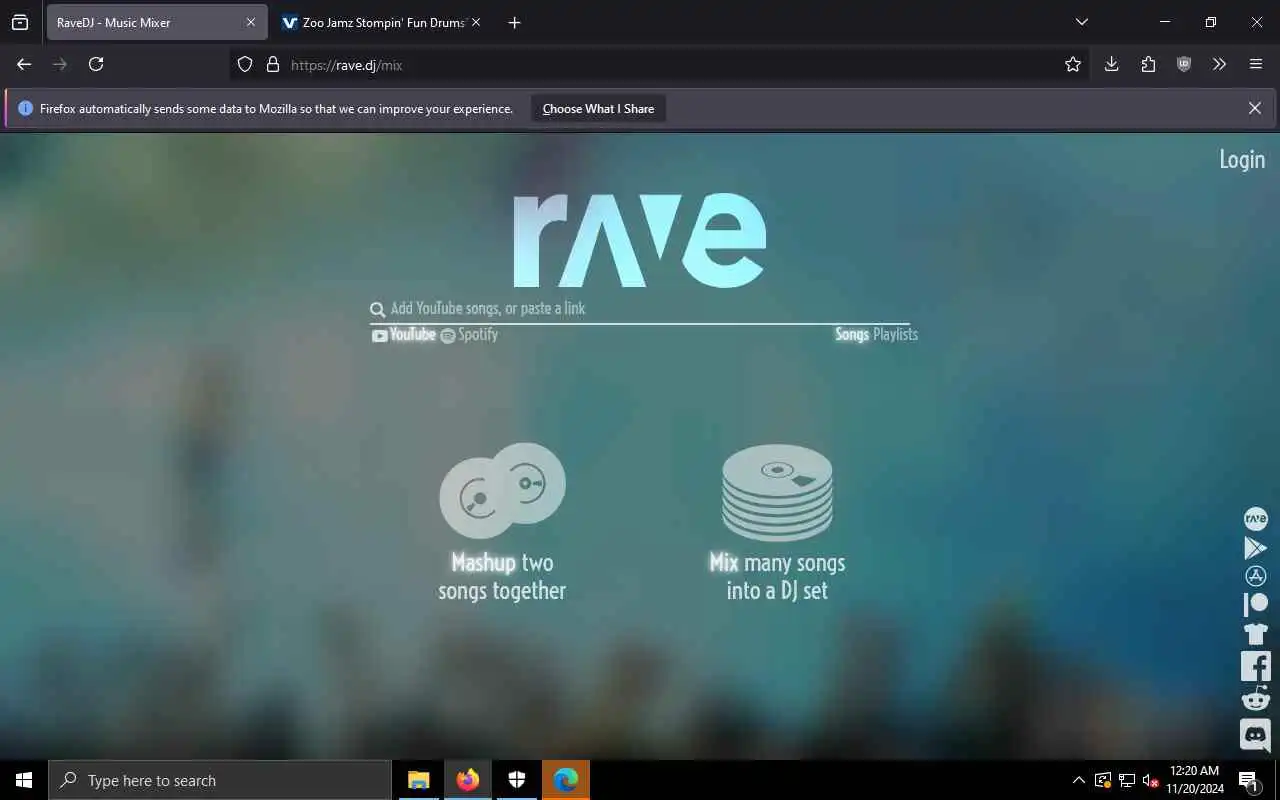Open Firefox from the taskbar
Screen dimensions: 1280x800
pos(467,780)
